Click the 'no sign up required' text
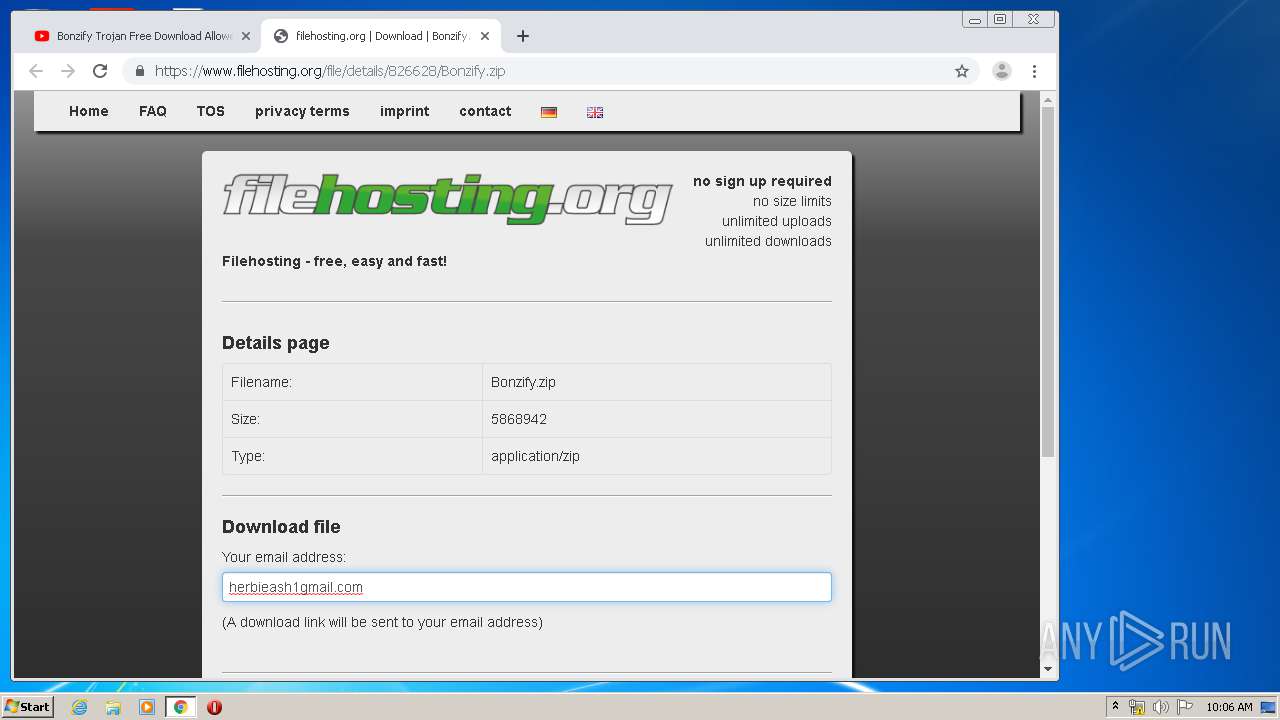 point(762,181)
